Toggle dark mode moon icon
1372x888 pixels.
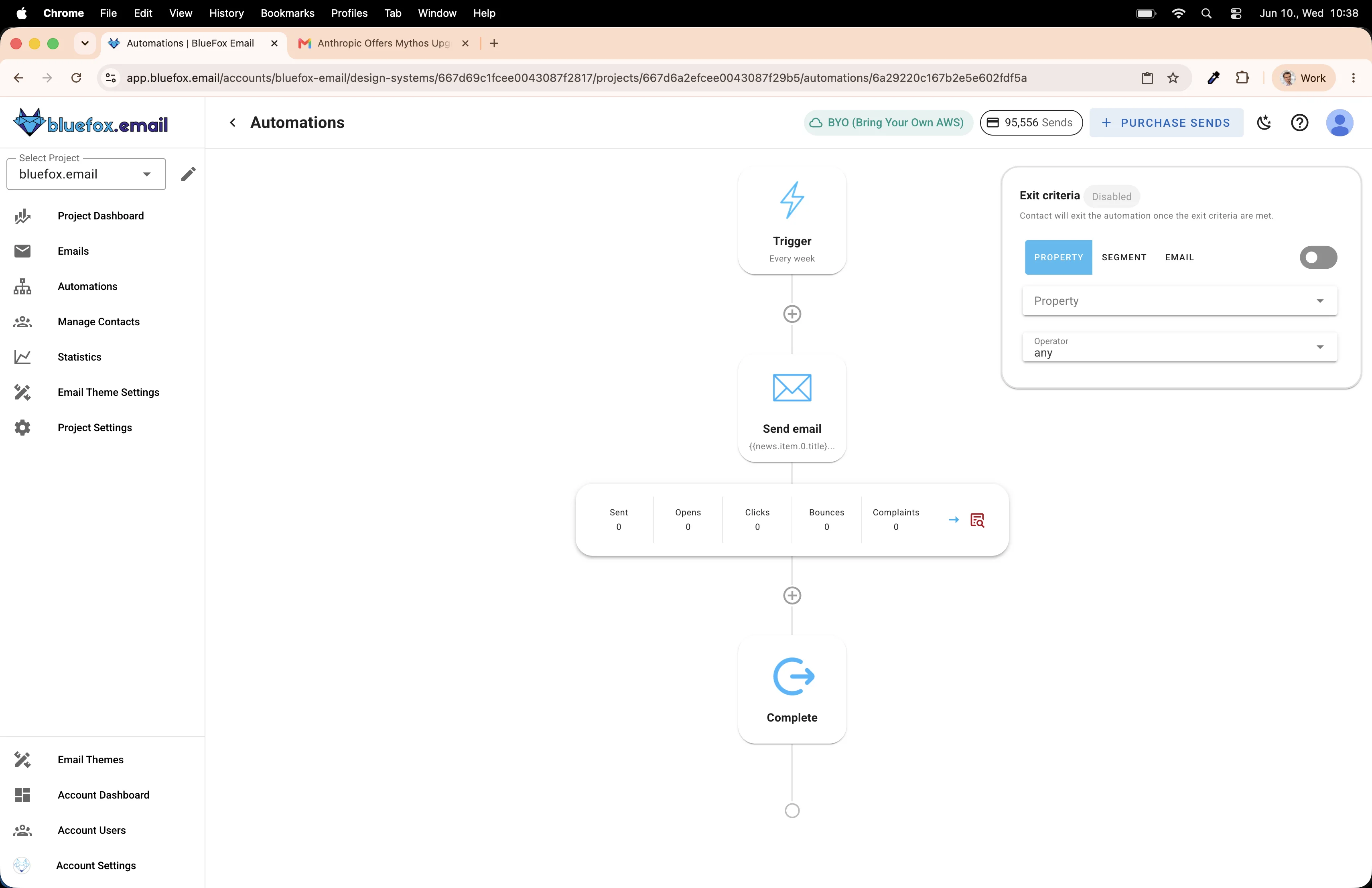(x=1264, y=123)
